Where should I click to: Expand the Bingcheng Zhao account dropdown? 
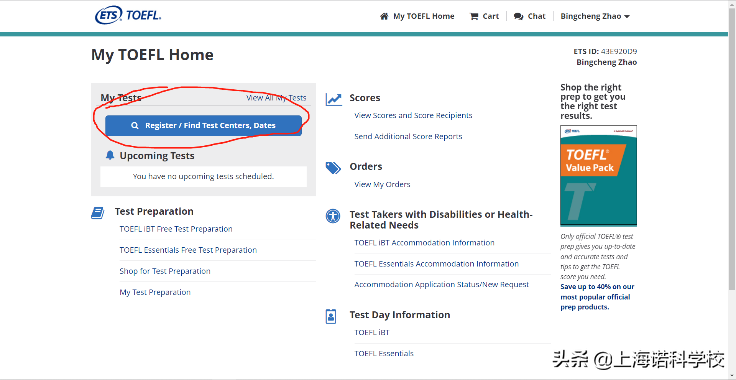(x=595, y=16)
